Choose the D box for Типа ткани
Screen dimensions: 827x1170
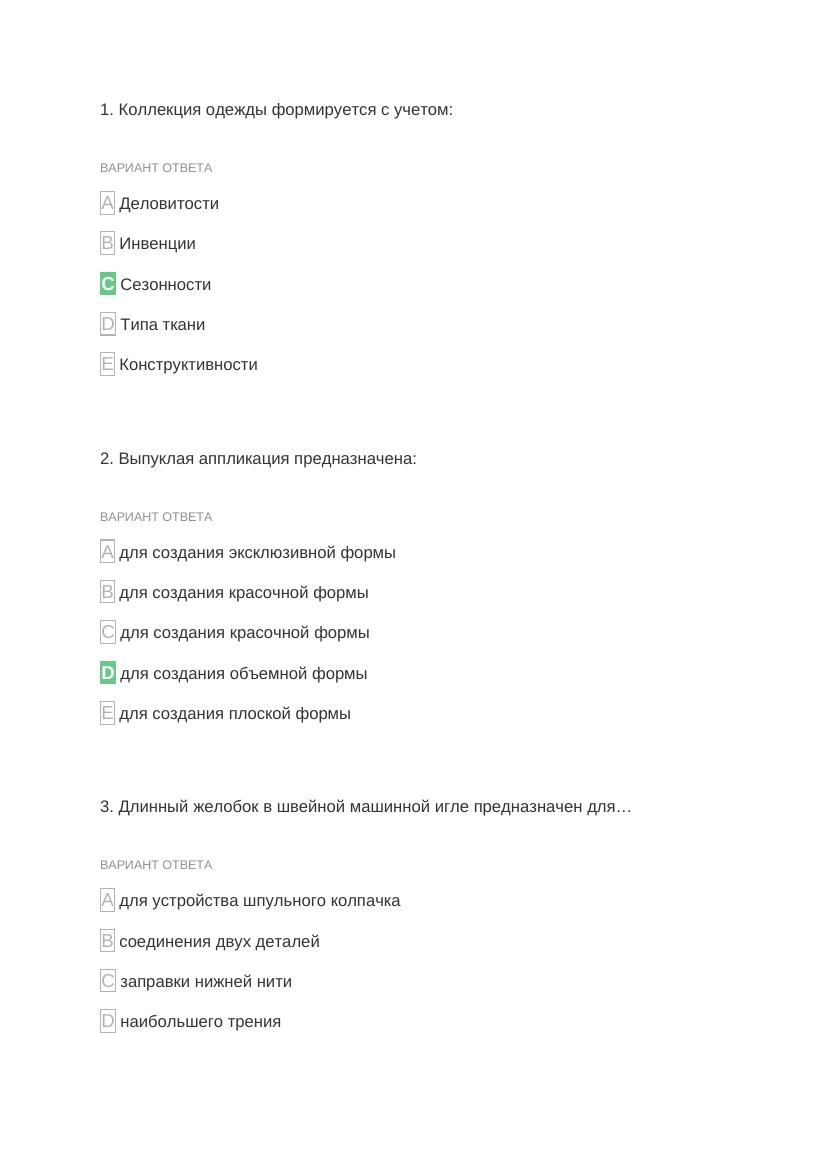[108, 324]
